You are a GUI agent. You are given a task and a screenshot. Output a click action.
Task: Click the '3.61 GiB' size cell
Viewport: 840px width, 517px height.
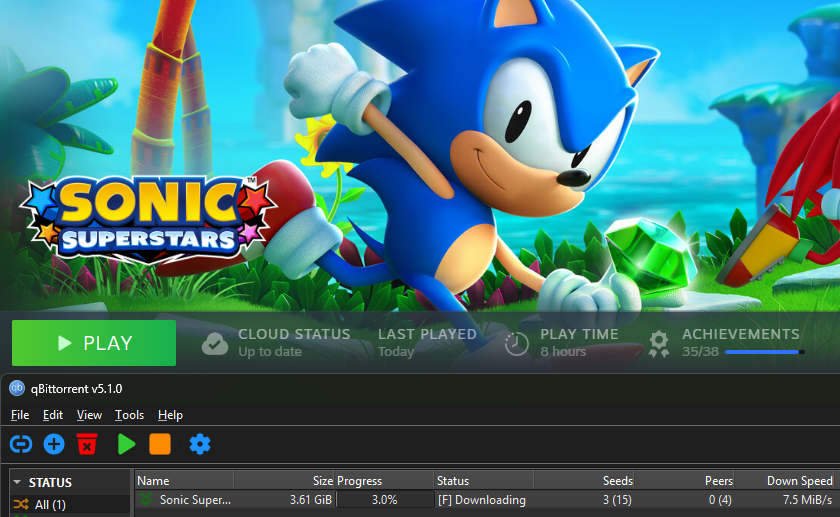click(311, 500)
